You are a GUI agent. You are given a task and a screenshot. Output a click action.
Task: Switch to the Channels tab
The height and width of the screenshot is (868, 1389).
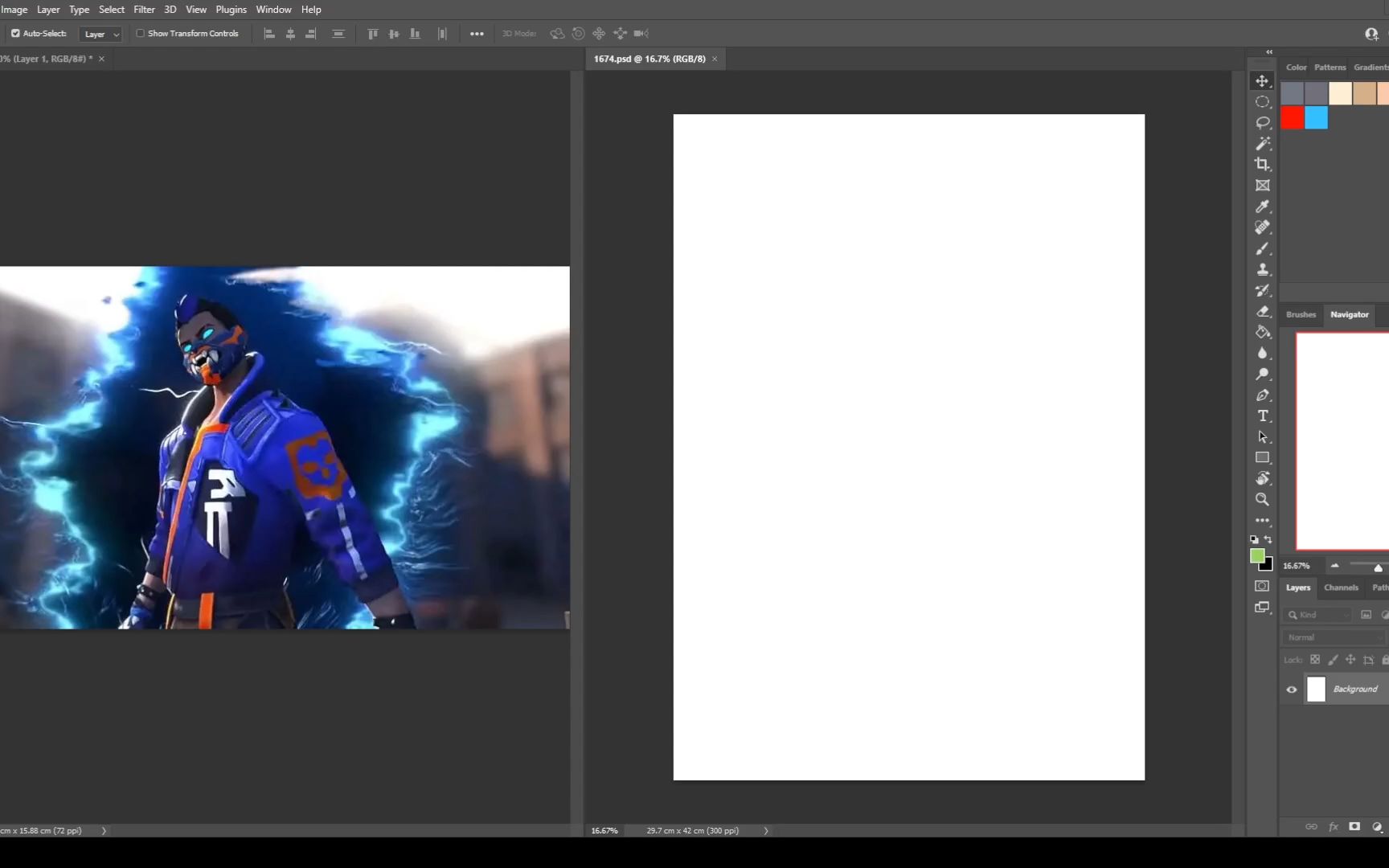click(1341, 588)
